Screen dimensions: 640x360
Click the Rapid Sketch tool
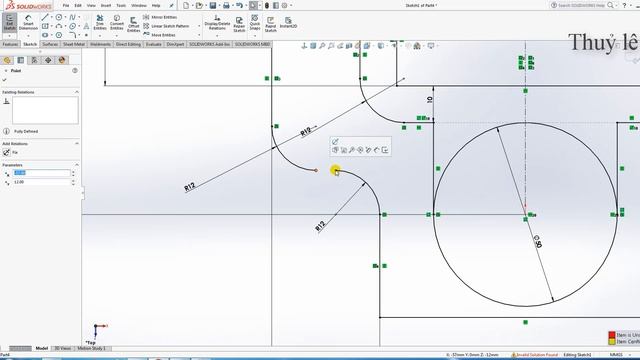pyautogui.click(x=271, y=24)
